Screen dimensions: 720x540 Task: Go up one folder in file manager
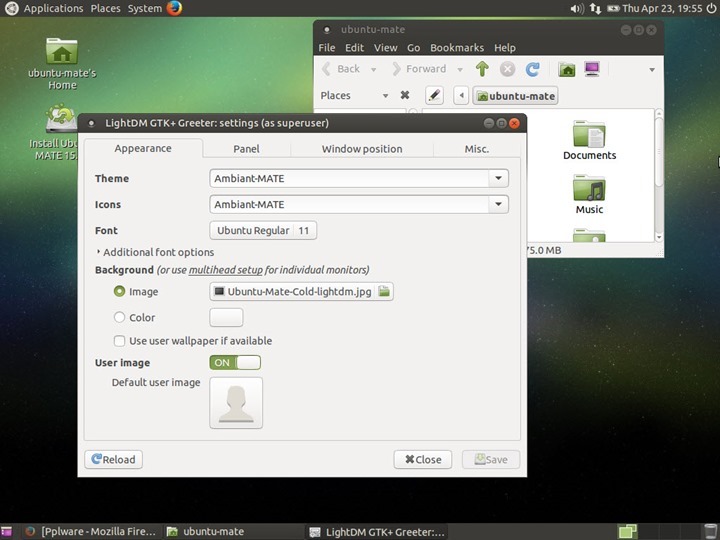[x=482, y=69]
